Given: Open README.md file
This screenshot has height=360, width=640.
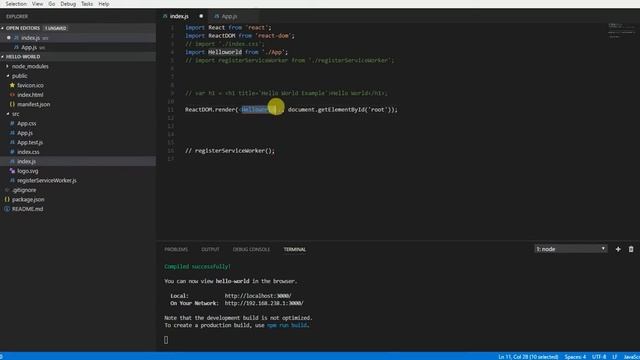Looking at the screenshot, I should point(27,209).
